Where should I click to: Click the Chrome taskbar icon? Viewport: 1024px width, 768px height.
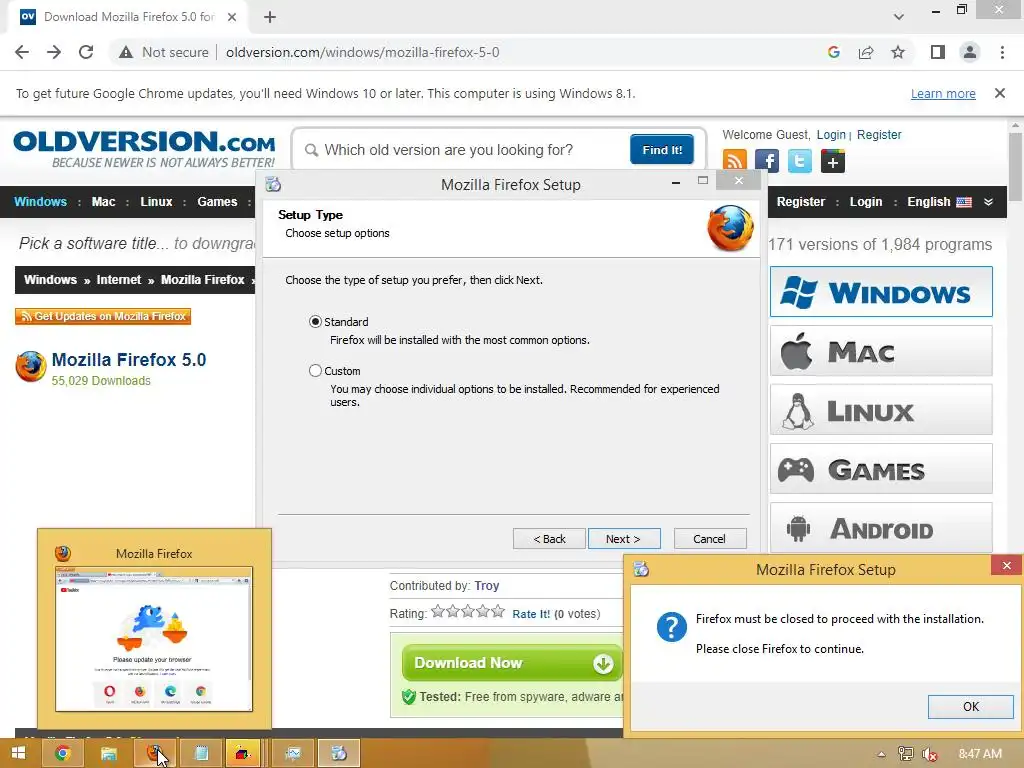coord(62,753)
